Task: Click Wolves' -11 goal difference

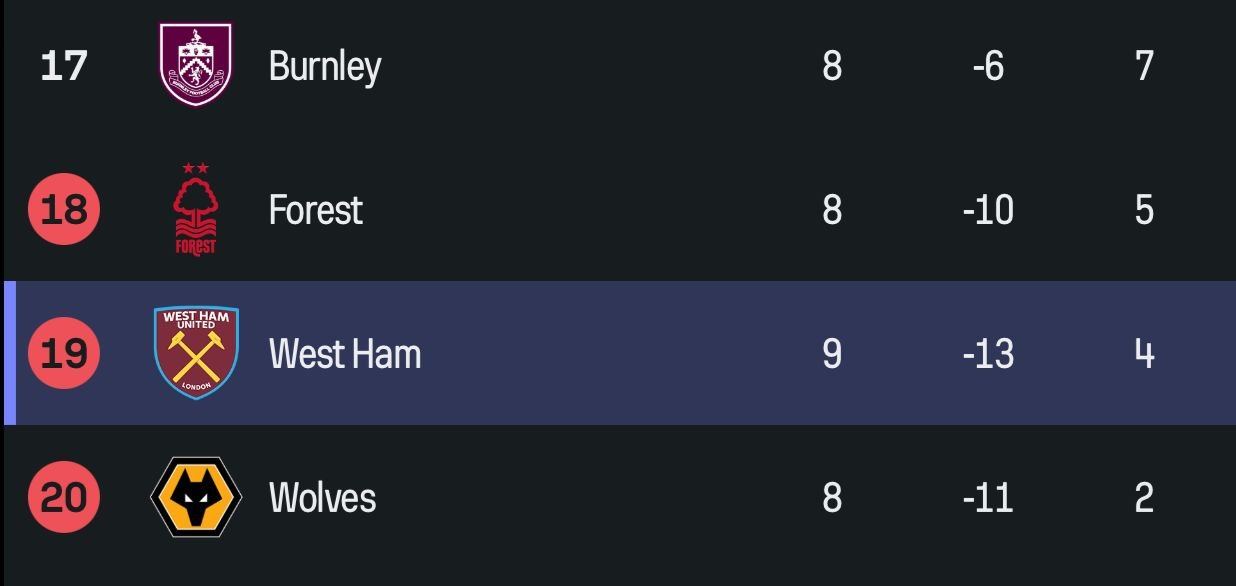Action: (x=988, y=497)
